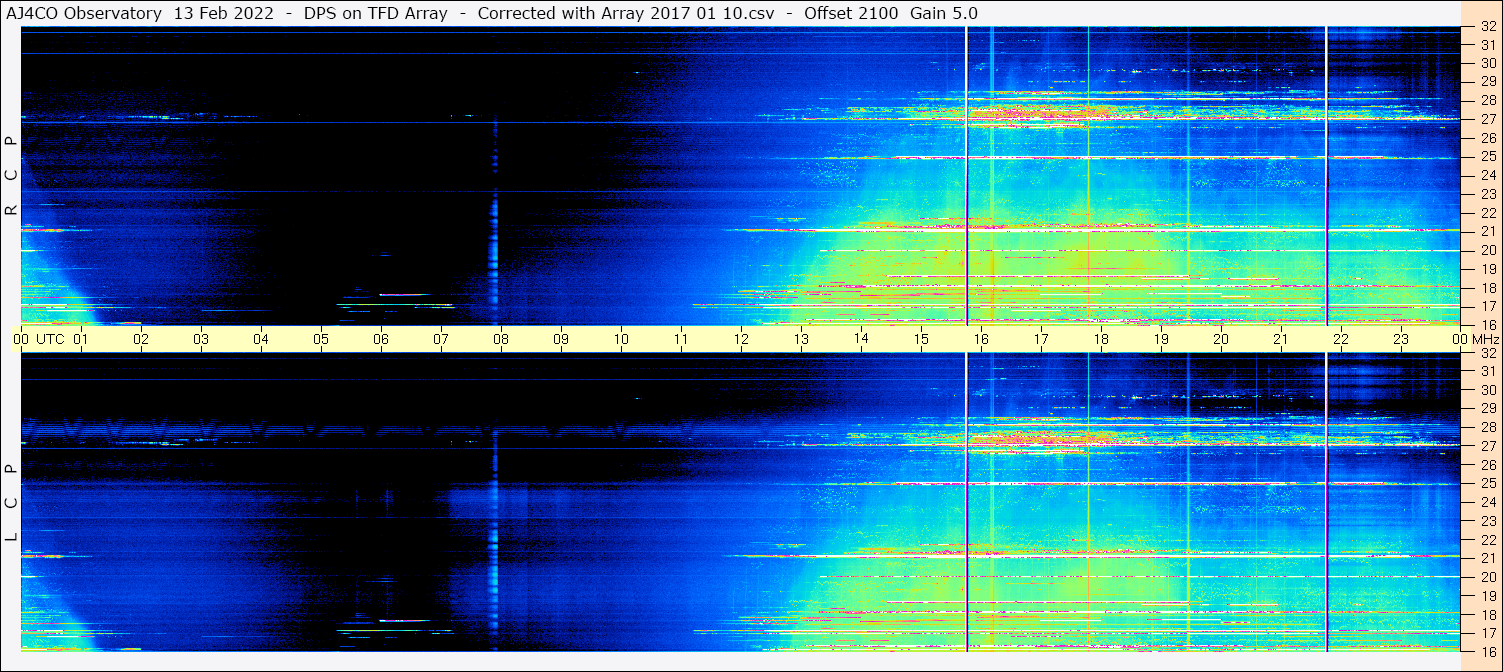Select the 02 hour marker
The width and height of the screenshot is (1503, 672).
(x=141, y=339)
